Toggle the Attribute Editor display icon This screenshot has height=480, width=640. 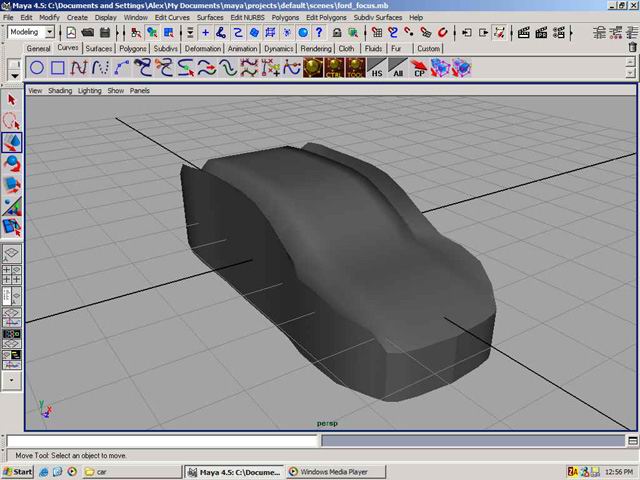(x=597, y=32)
